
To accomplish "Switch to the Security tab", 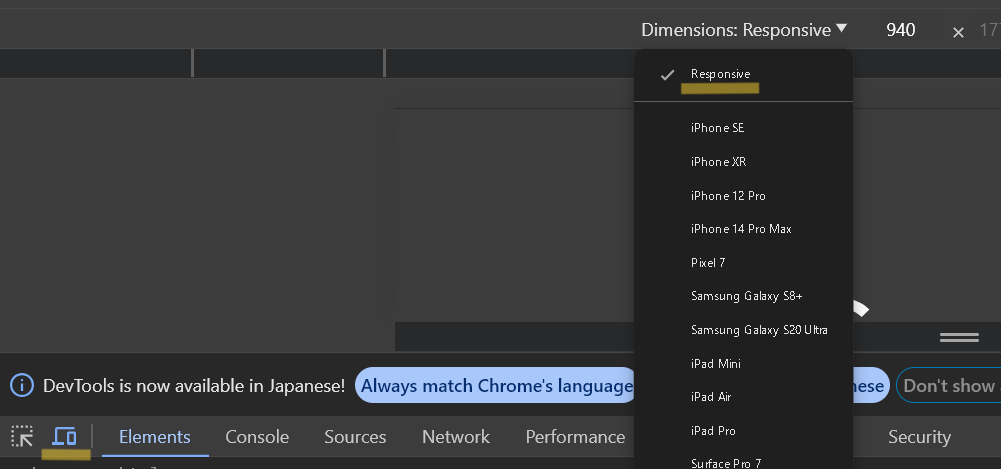I will (x=919, y=436).
